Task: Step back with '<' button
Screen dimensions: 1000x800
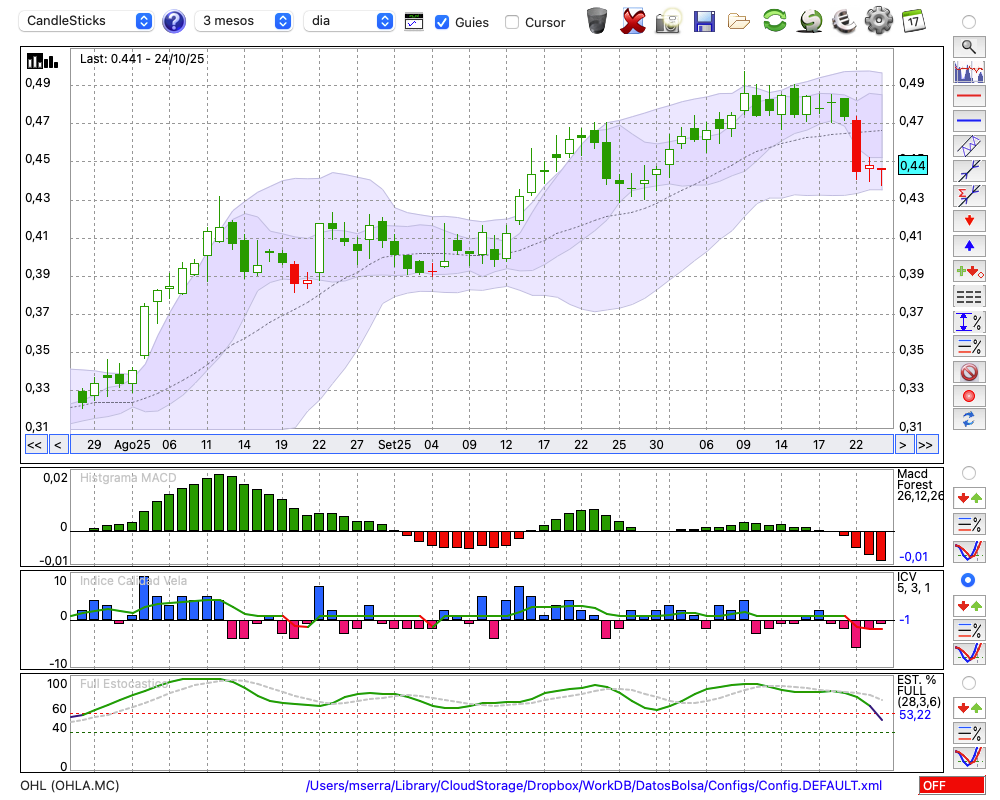Action: coord(58,445)
